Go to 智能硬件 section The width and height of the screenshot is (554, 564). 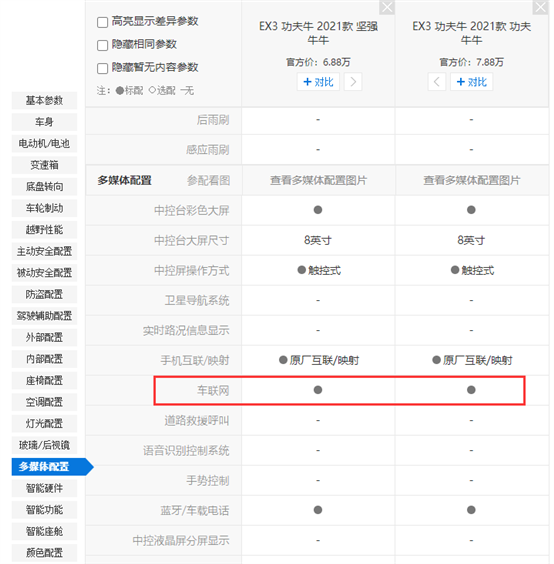click(44, 488)
